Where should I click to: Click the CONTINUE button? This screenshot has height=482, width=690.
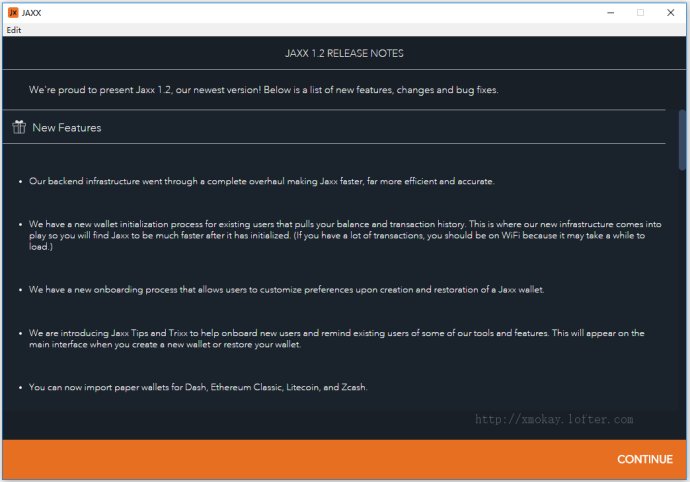click(x=645, y=459)
